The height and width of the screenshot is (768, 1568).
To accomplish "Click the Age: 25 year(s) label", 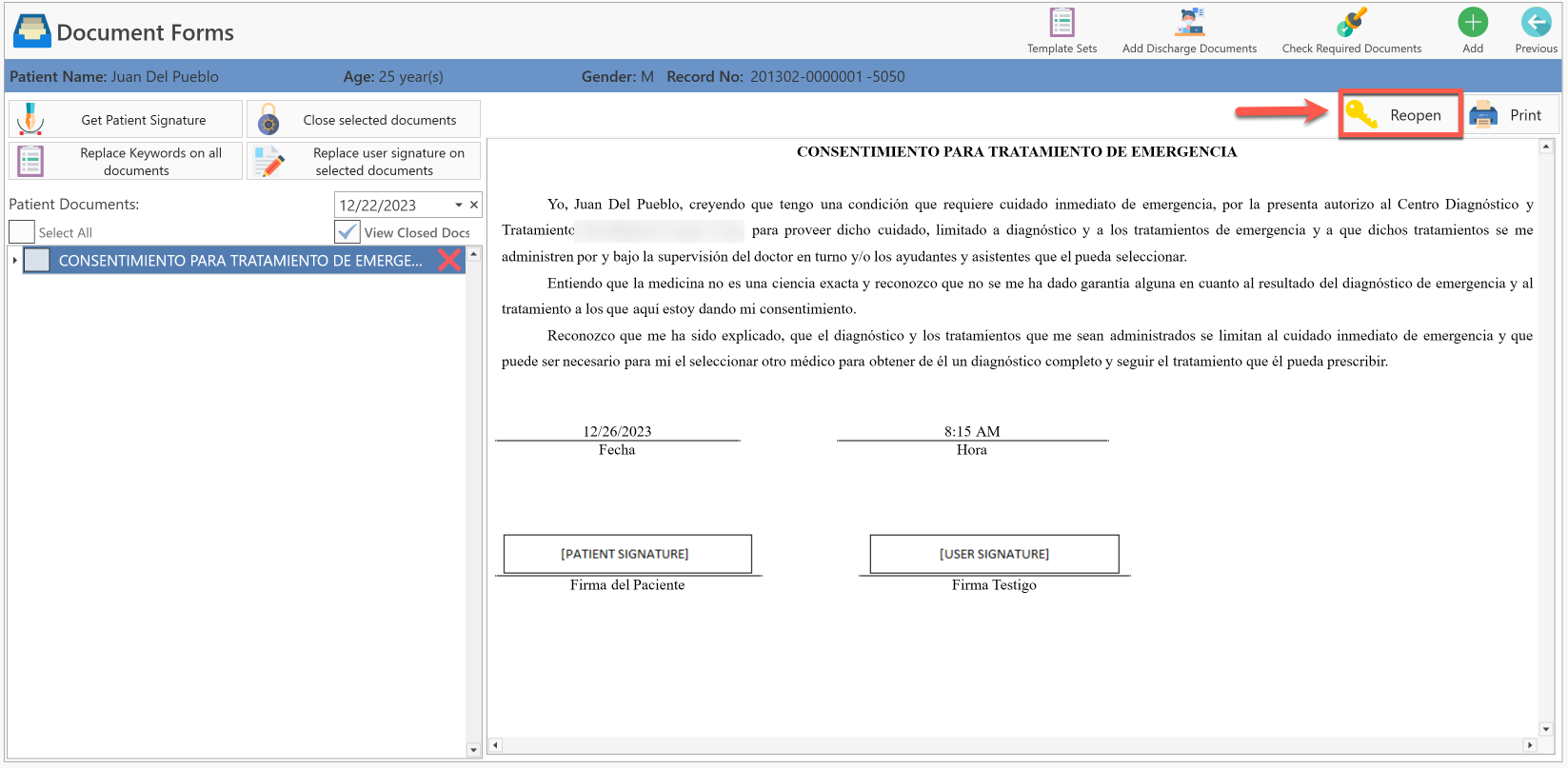I will click(x=393, y=76).
